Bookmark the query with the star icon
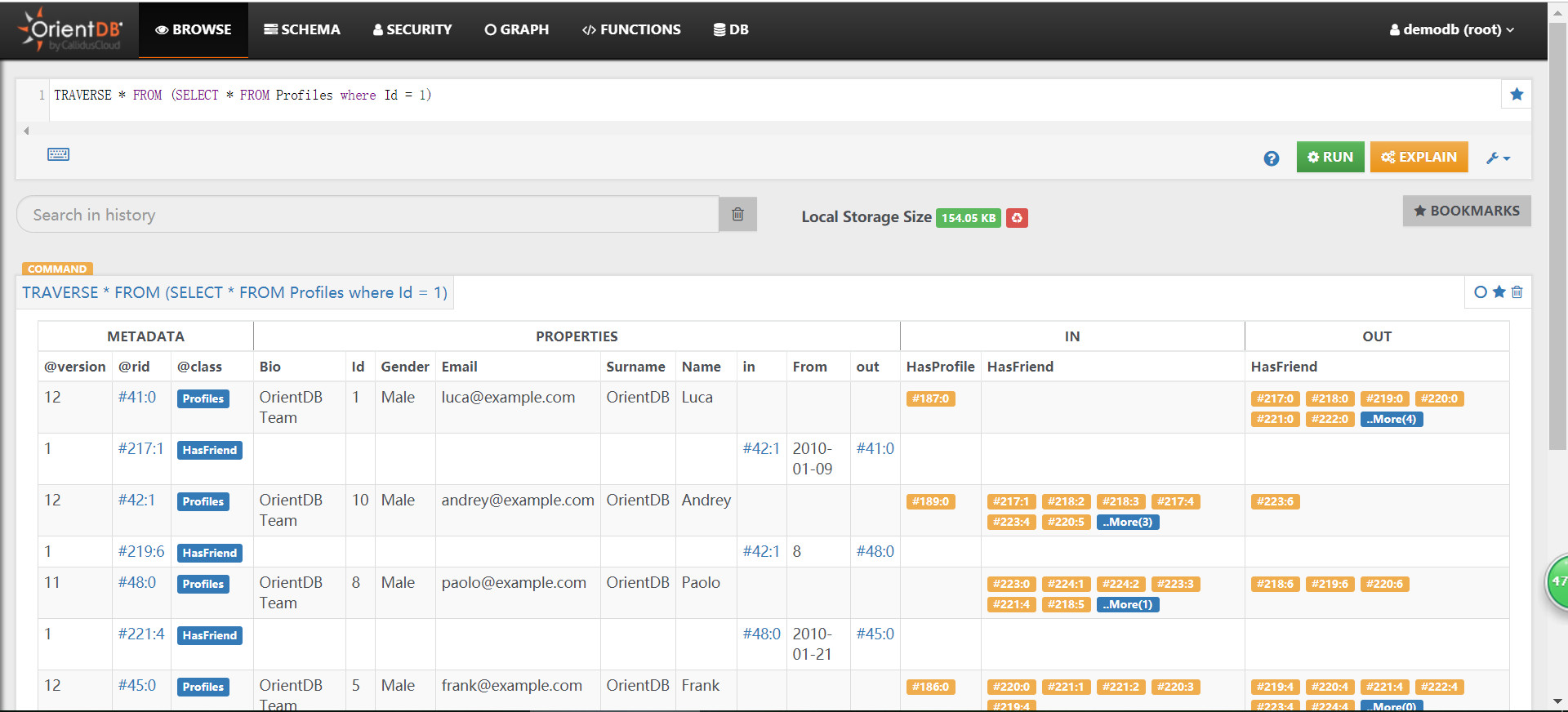The height and width of the screenshot is (712, 1568). (x=1517, y=94)
